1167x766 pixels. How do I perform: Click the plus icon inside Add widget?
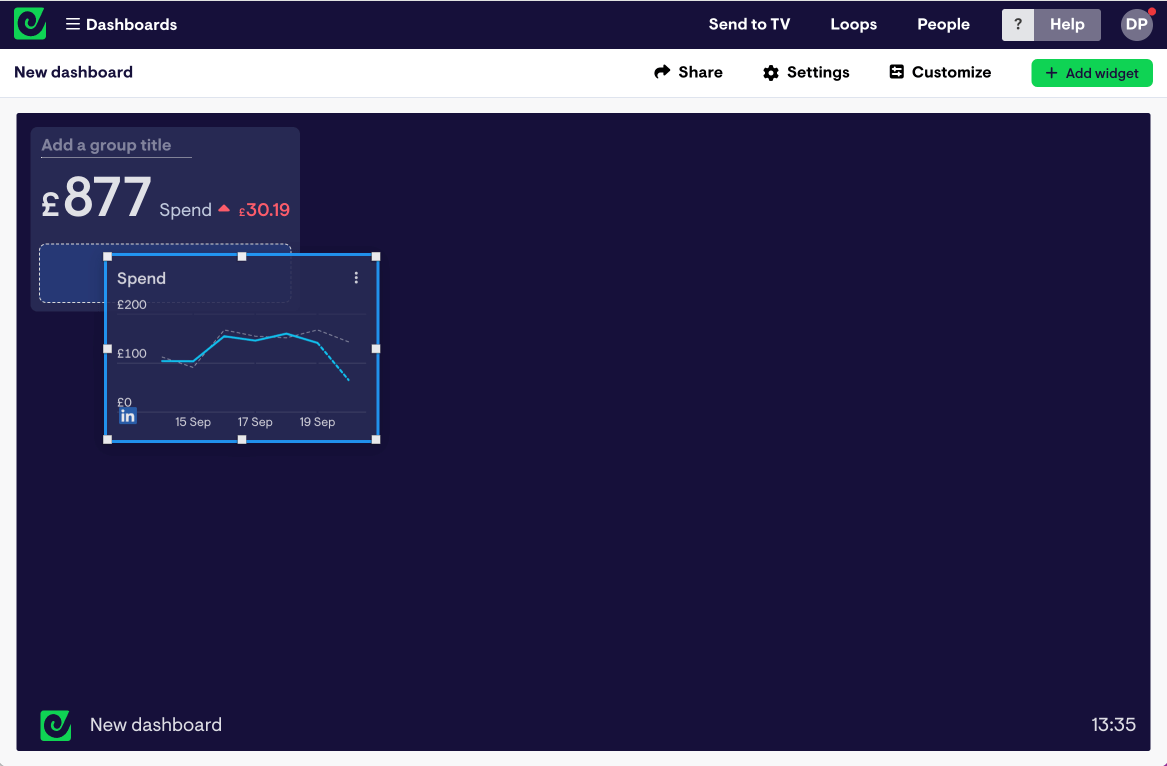coord(1054,72)
